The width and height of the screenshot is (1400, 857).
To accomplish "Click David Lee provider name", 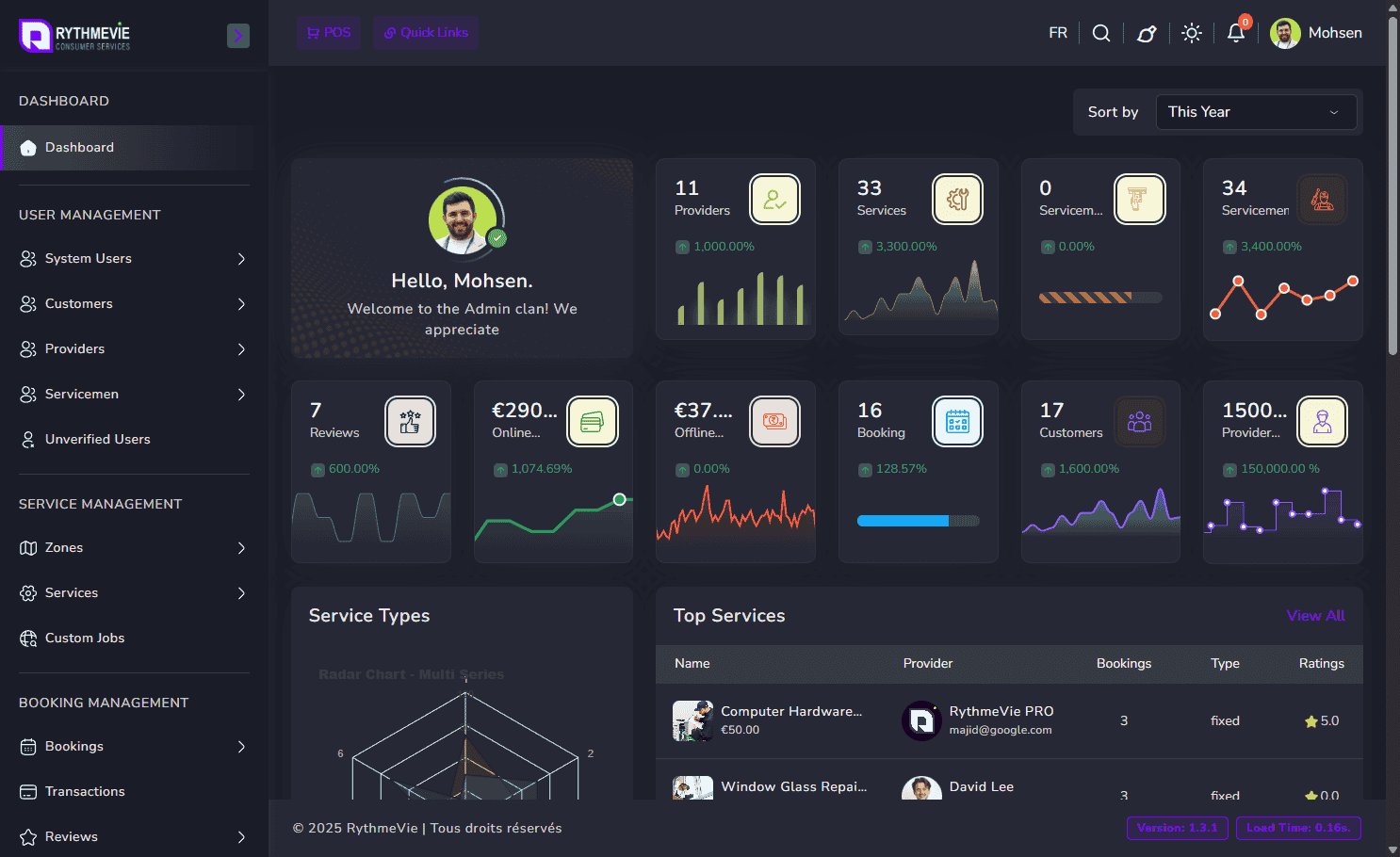I will point(982,787).
